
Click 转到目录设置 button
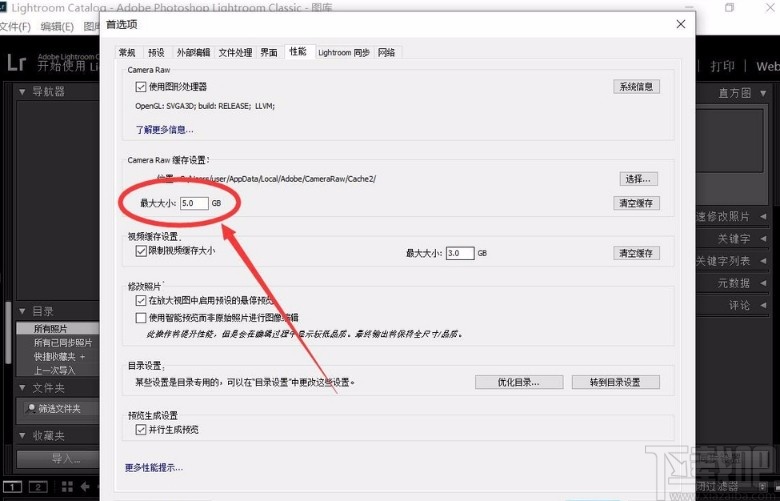615,382
